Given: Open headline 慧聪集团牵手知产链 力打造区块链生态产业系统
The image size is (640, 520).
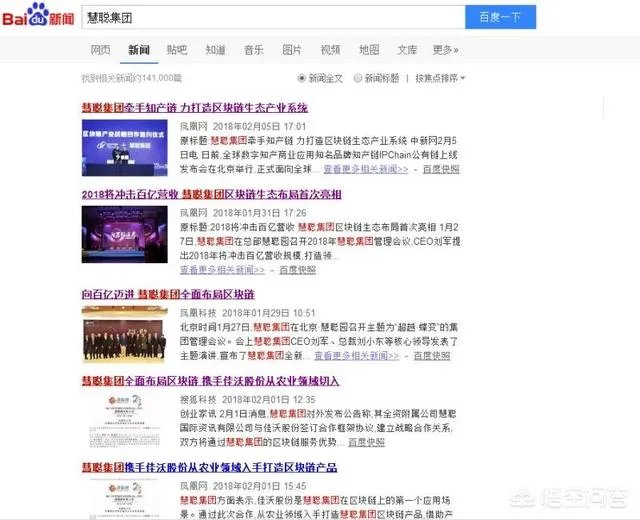Looking at the screenshot, I should tap(195, 108).
